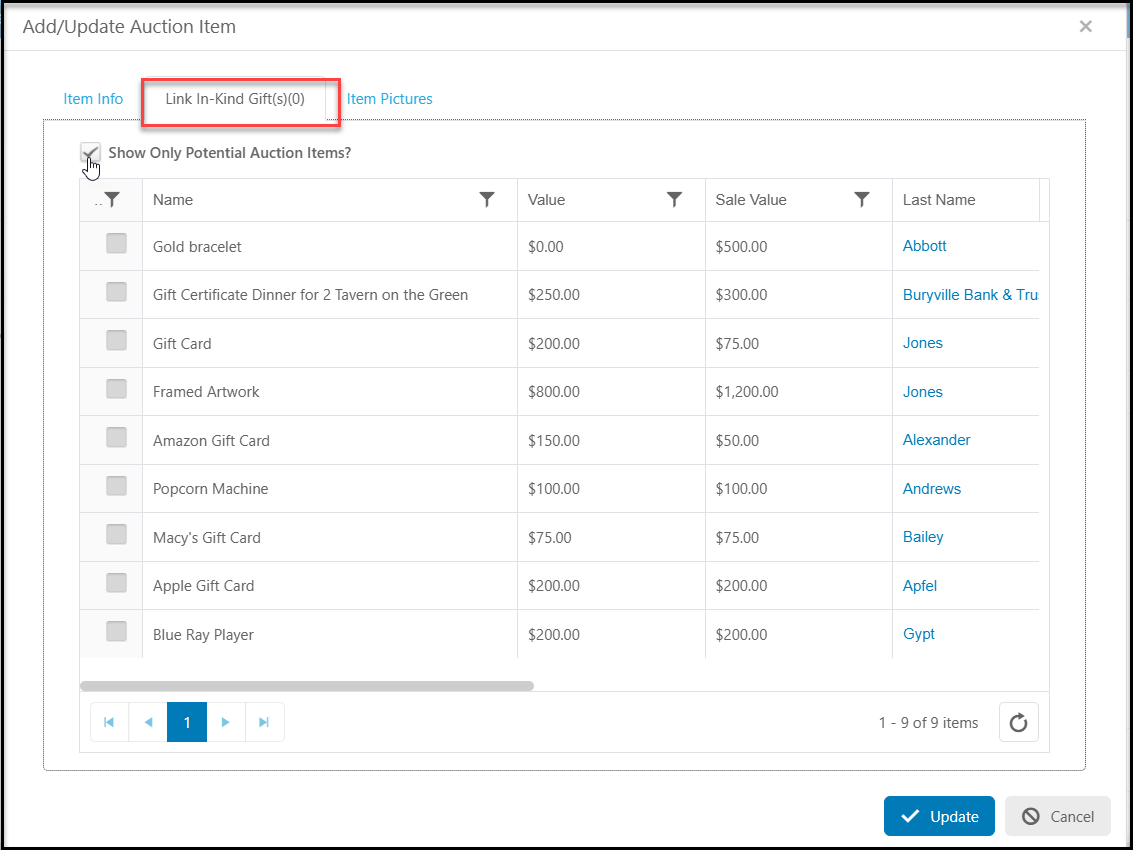Image resolution: width=1133 pixels, height=850 pixels.
Task: Click the $500.00 sale value cell
Action: pyautogui.click(x=798, y=246)
